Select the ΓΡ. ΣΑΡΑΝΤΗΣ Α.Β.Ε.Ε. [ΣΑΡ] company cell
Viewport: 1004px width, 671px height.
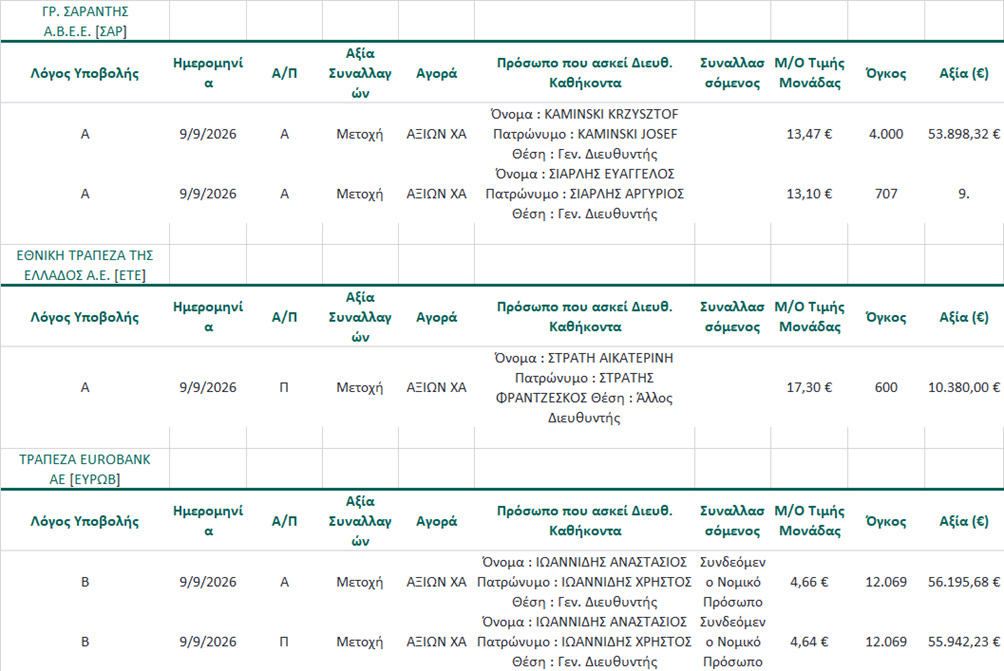[85, 21]
